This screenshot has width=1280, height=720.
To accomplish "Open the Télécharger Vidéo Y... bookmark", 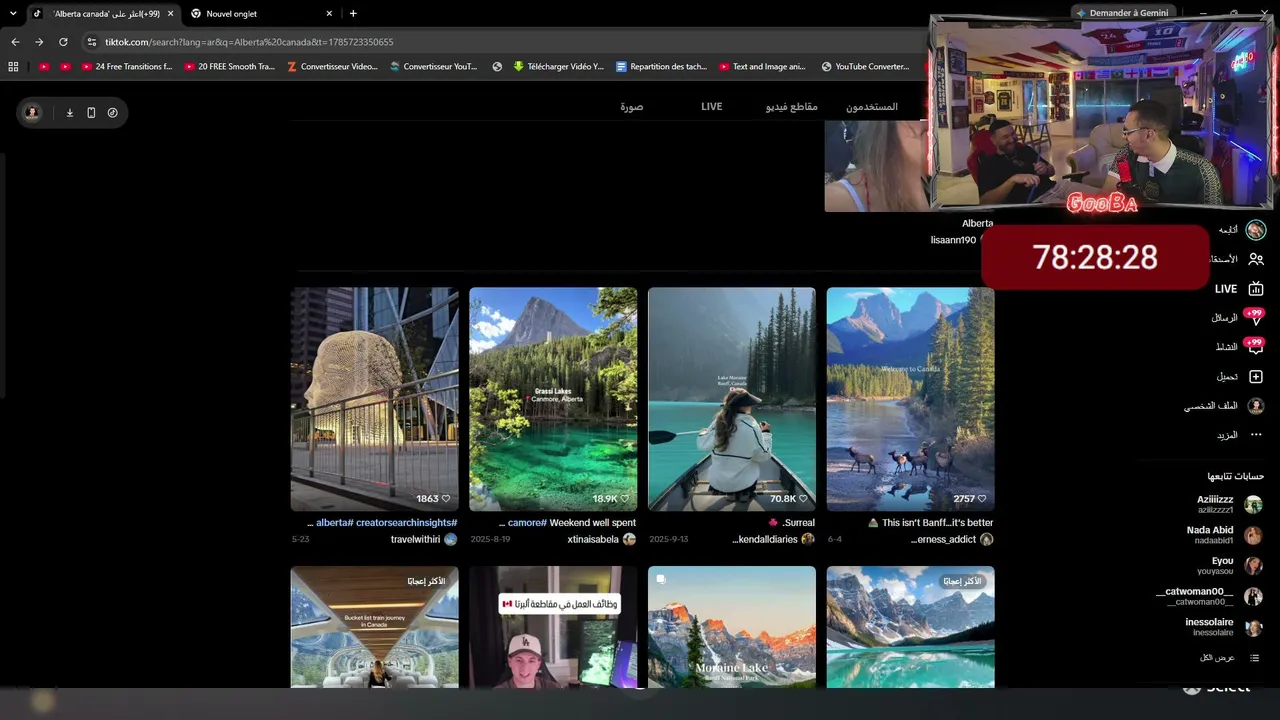I will [558, 67].
